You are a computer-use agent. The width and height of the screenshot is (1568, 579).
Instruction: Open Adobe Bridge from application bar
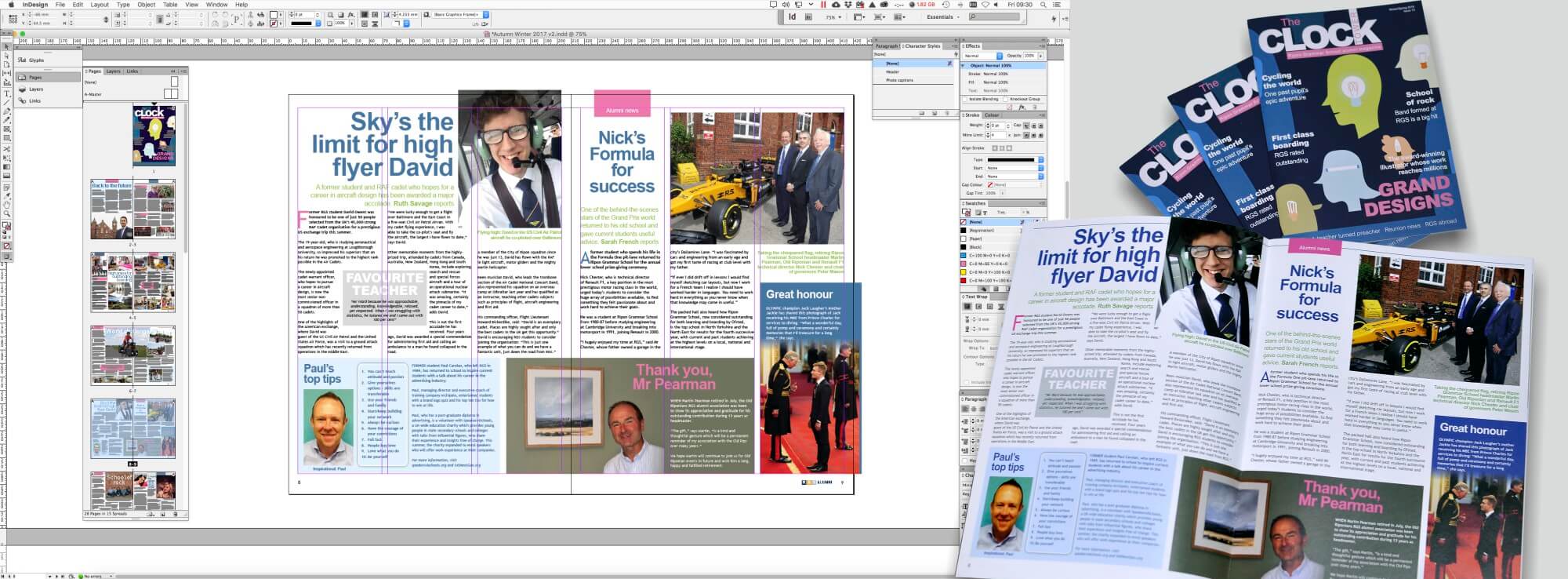(x=808, y=16)
